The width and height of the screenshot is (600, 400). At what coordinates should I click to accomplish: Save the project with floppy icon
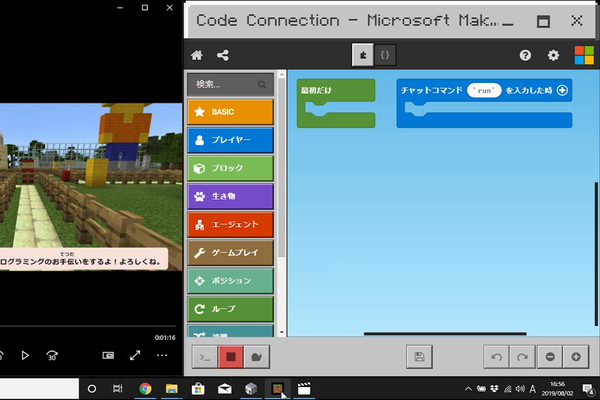coord(419,357)
